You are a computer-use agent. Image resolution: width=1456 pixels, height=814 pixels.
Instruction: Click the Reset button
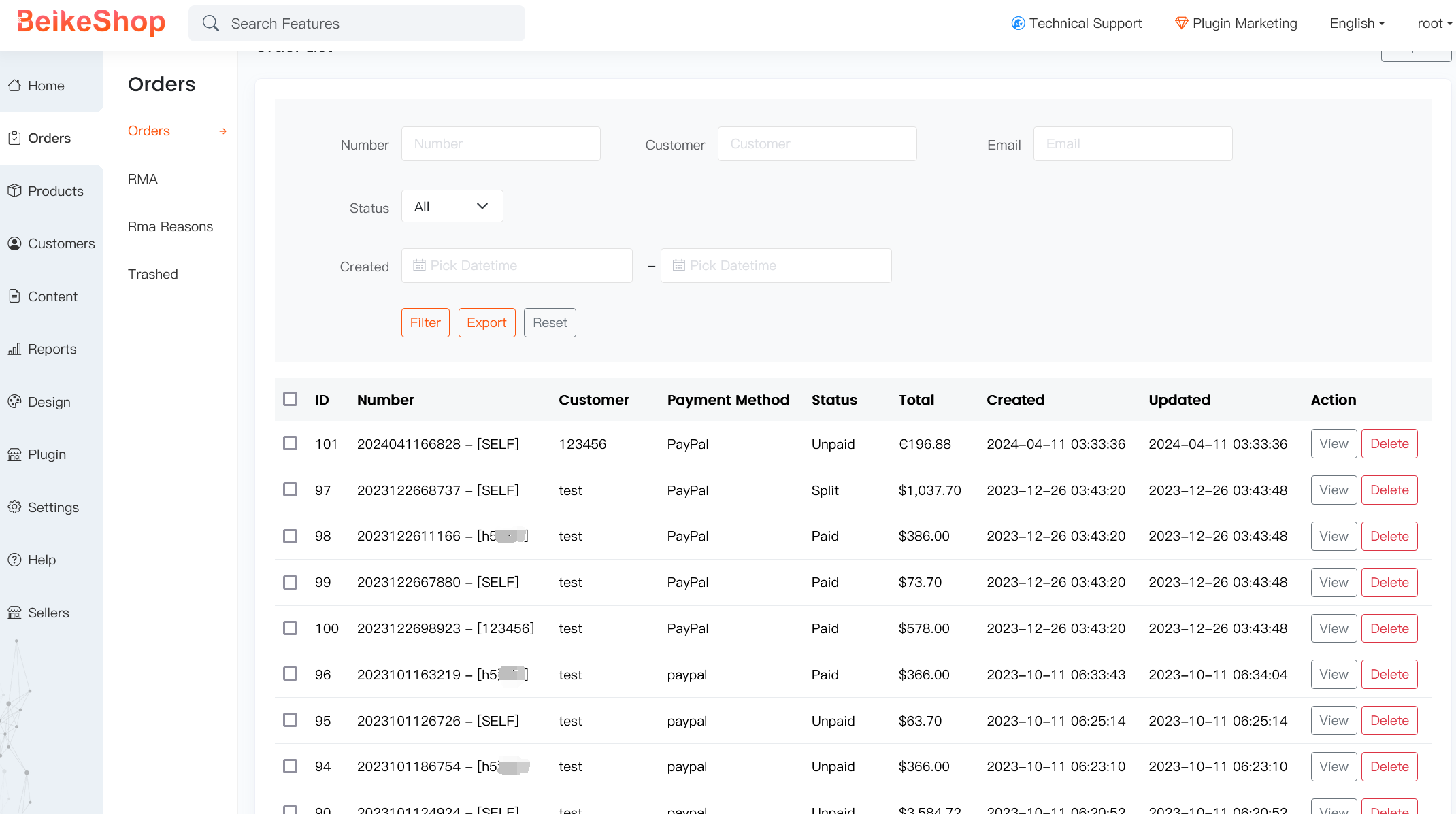coord(550,323)
